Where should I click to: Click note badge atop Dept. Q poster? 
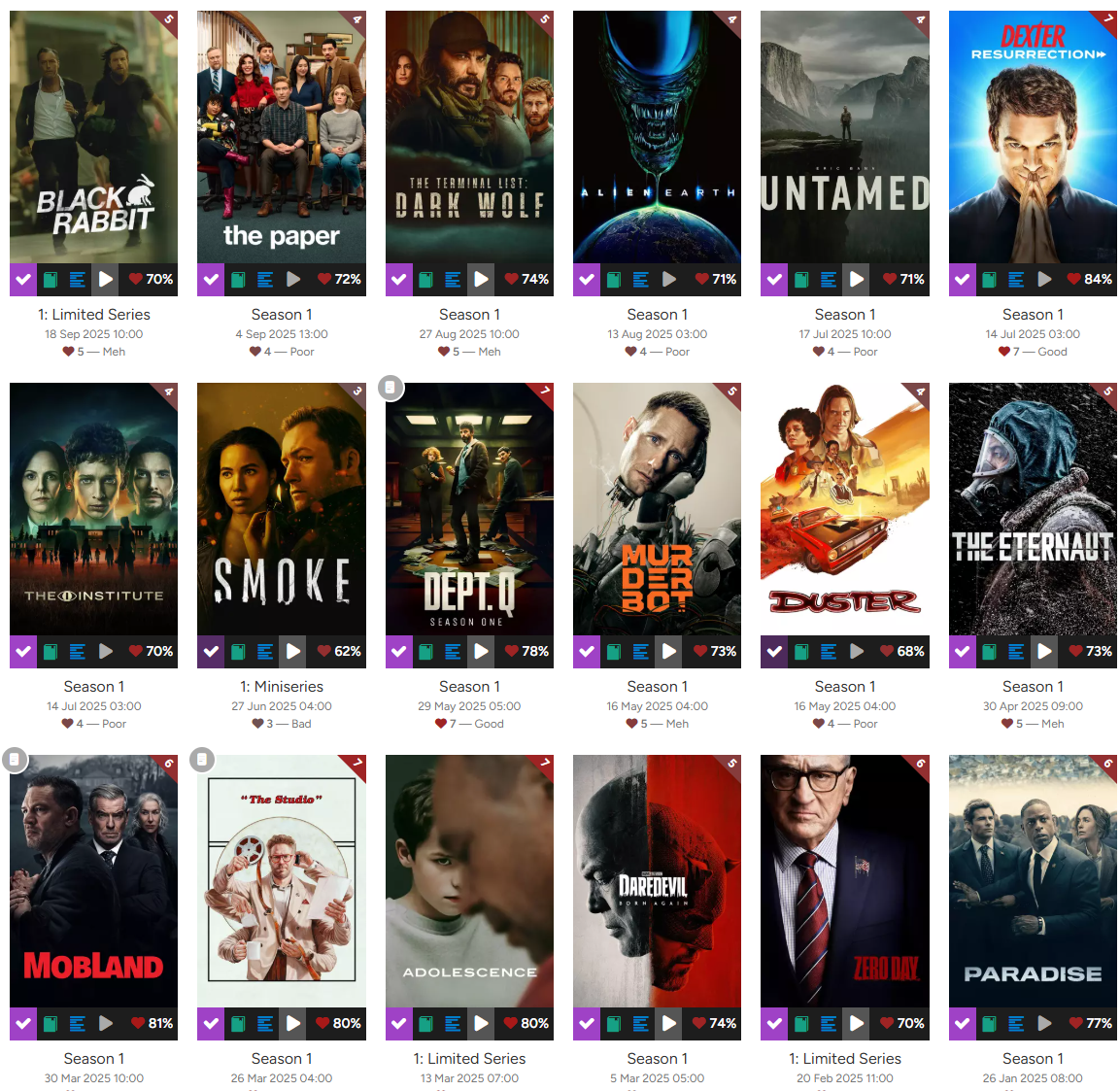(x=390, y=388)
